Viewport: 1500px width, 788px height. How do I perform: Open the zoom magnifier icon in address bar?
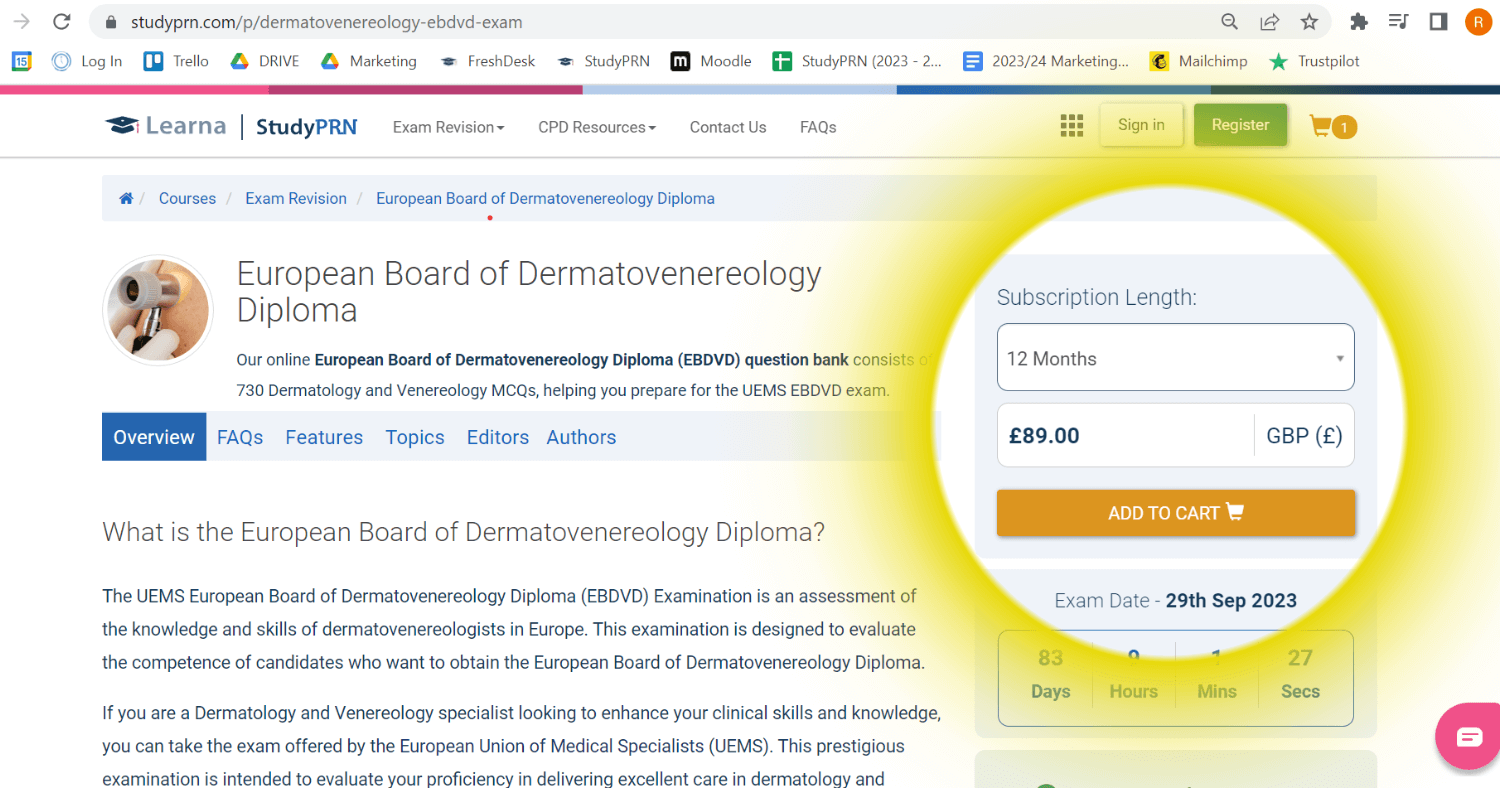(x=1230, y=22)
